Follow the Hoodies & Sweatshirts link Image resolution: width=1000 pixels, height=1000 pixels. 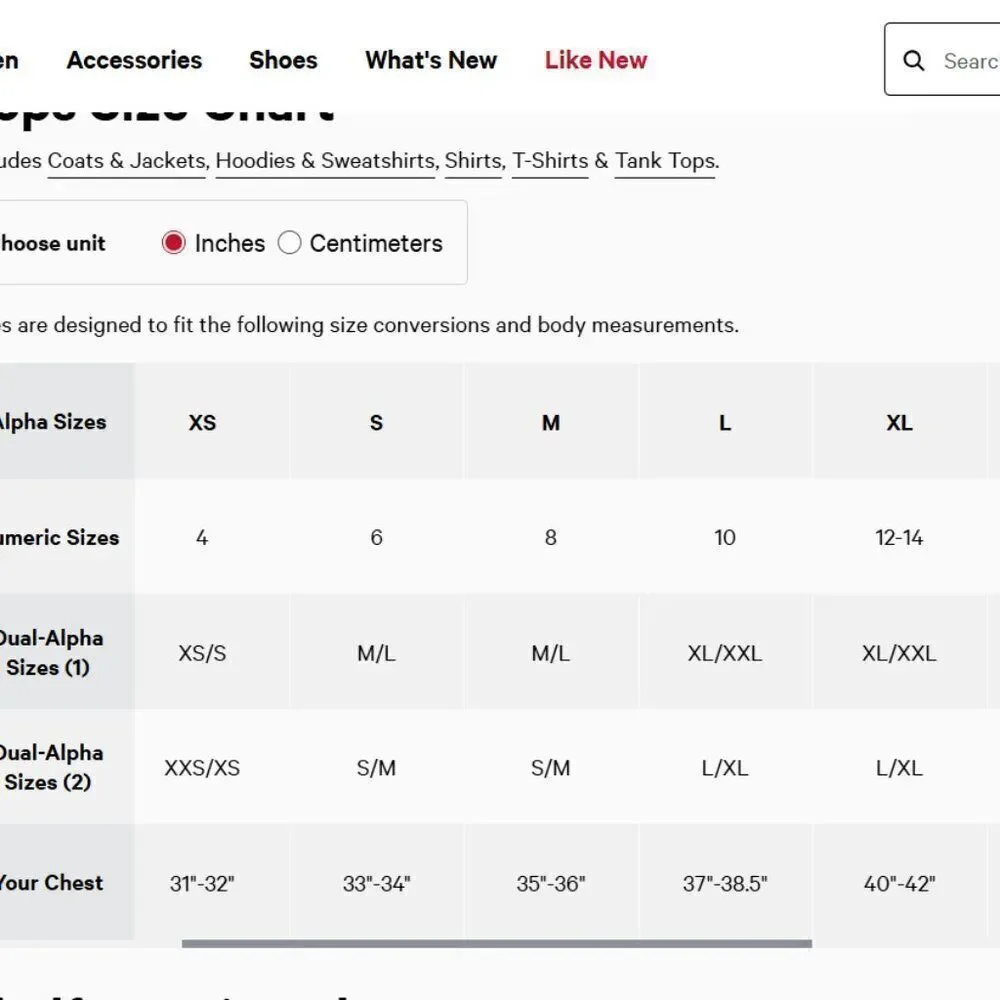325,161
